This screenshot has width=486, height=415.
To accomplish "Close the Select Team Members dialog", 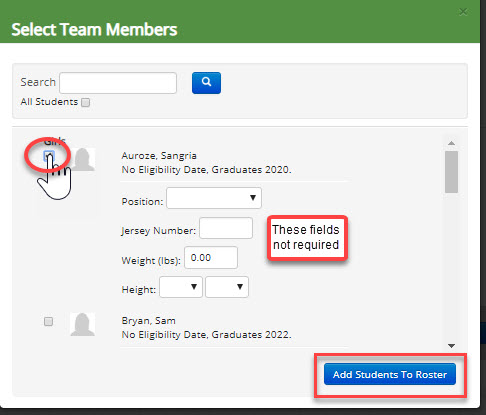I will pyautogui.click(x=463, y=12).
